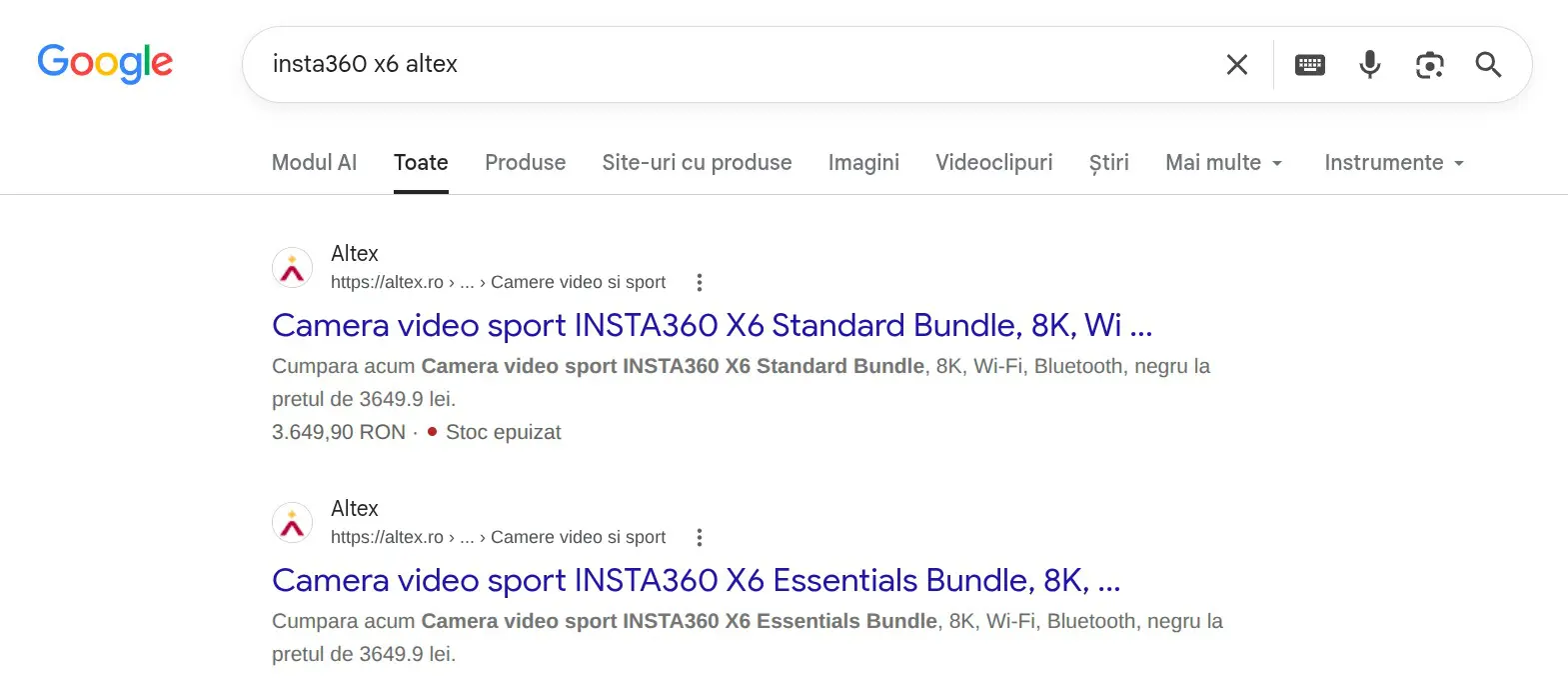Start voice search with the microphone icon
1568x699 pixels.
point(1369,65)
